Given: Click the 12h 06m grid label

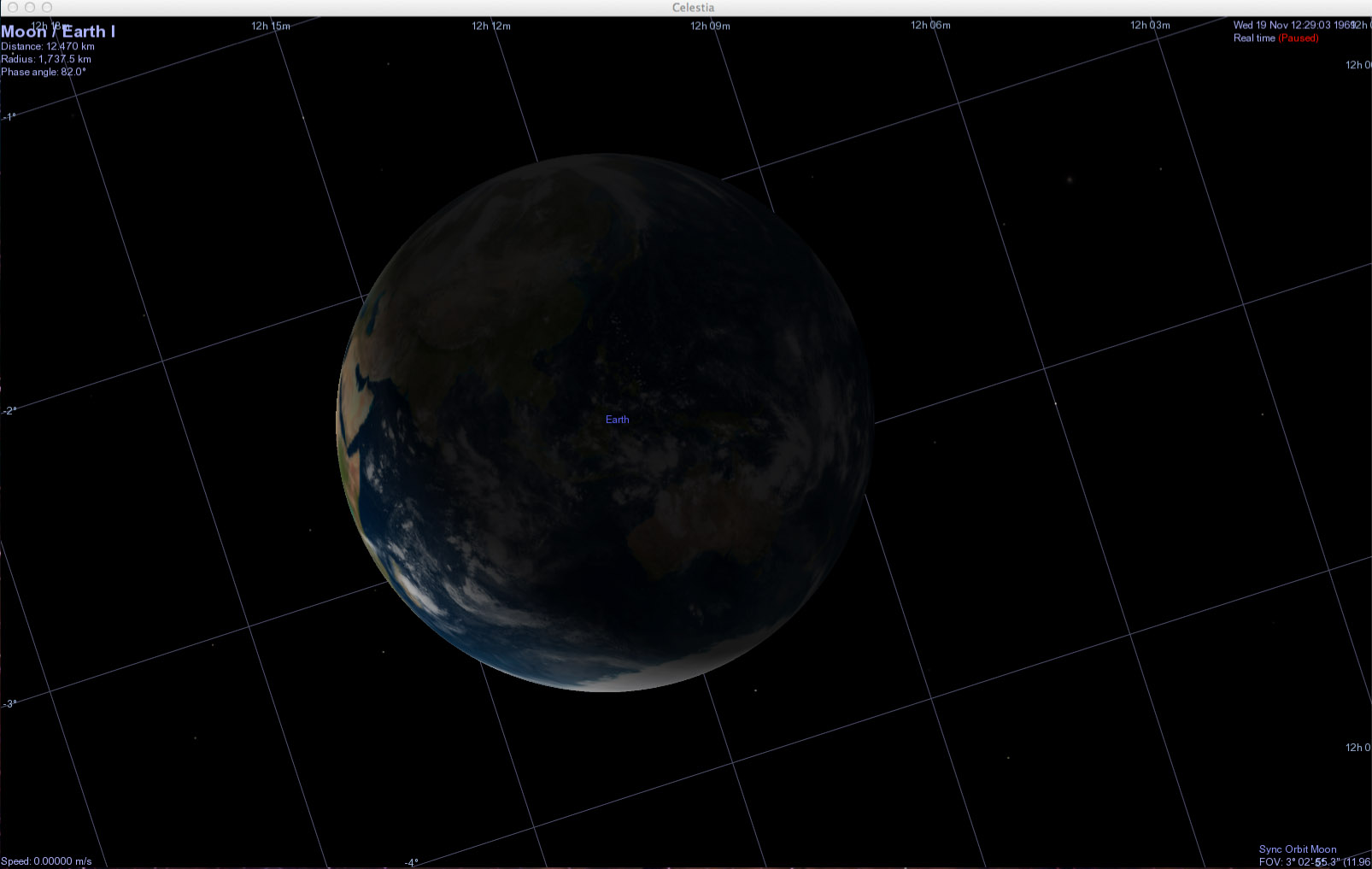Looking at the screenshot, I should [930, 26].
